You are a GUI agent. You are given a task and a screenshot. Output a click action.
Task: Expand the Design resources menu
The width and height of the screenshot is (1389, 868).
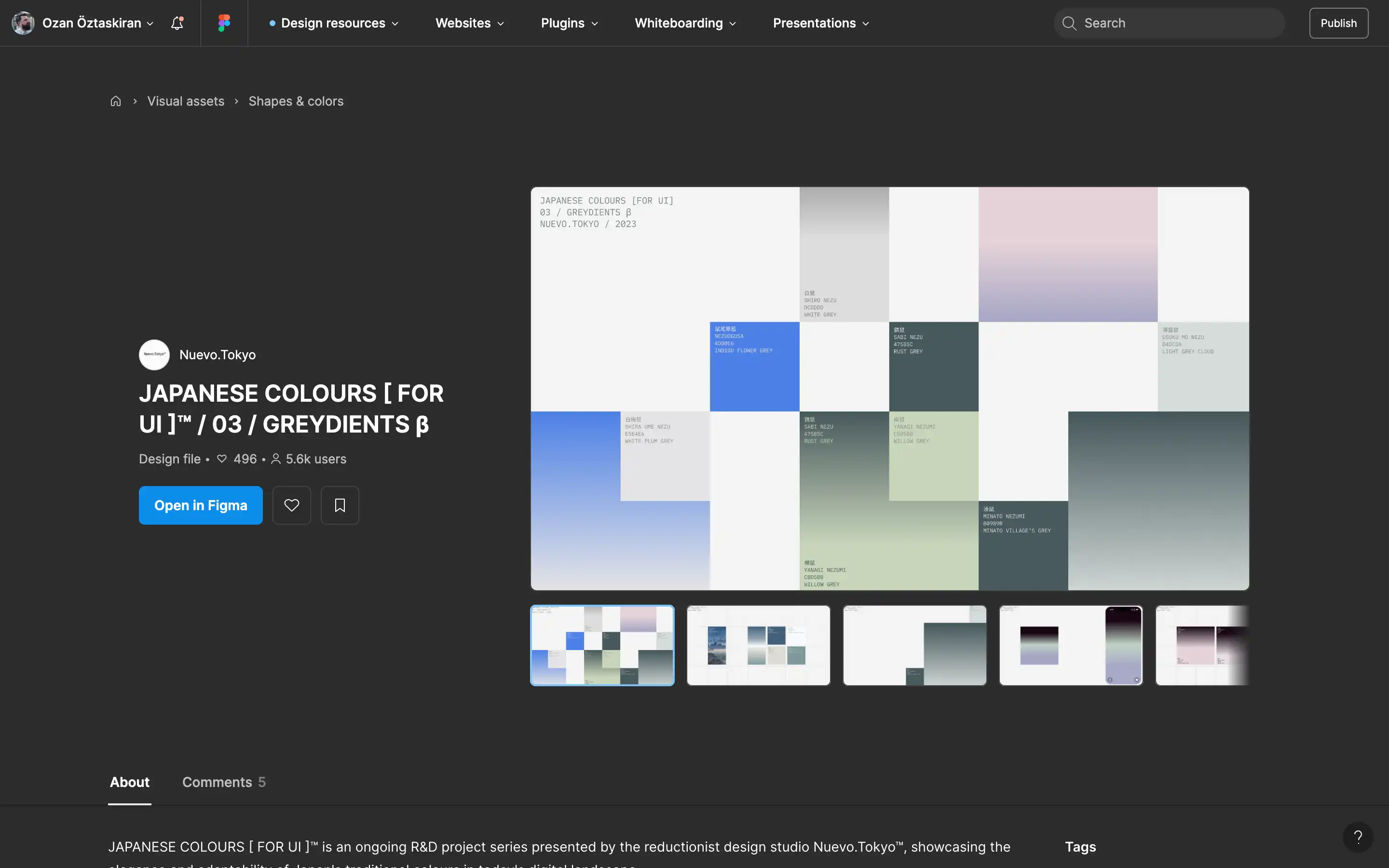[x=333, y=23]
